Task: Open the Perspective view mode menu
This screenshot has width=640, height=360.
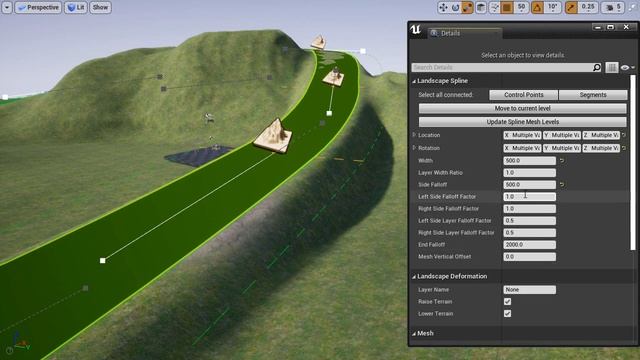Action: click(38, 7)
